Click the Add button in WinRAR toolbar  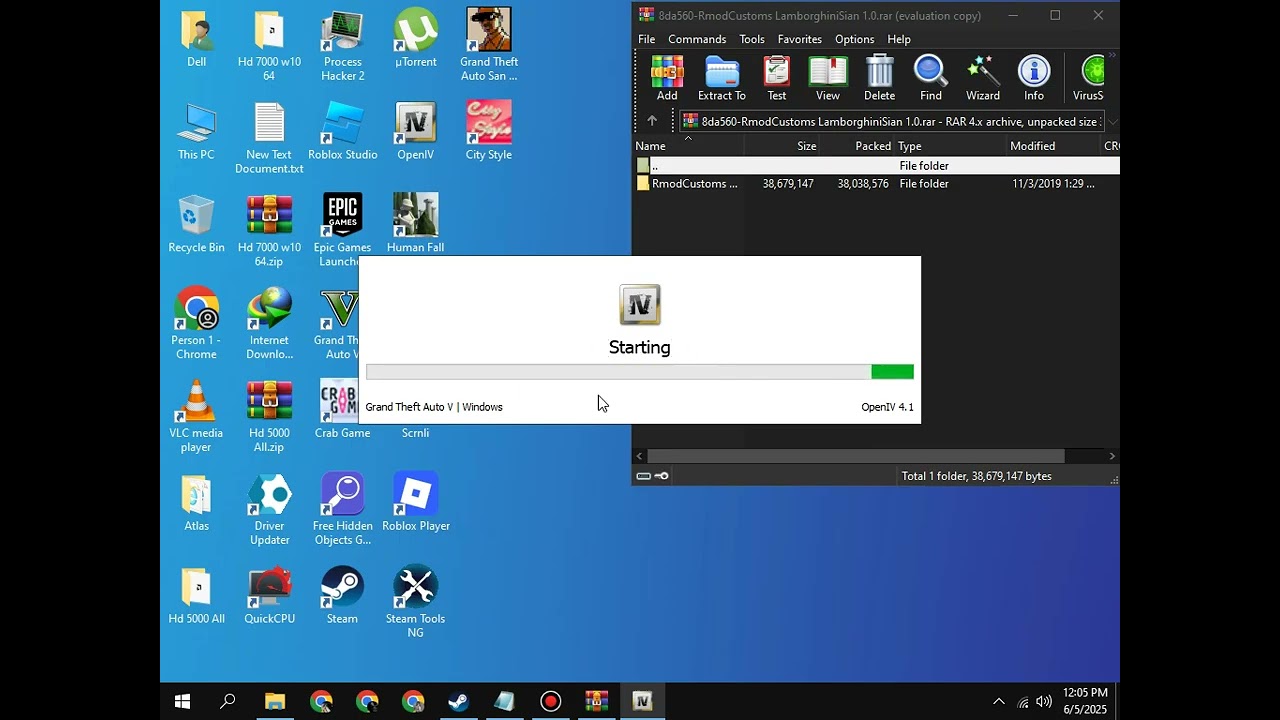coord(667,78)
